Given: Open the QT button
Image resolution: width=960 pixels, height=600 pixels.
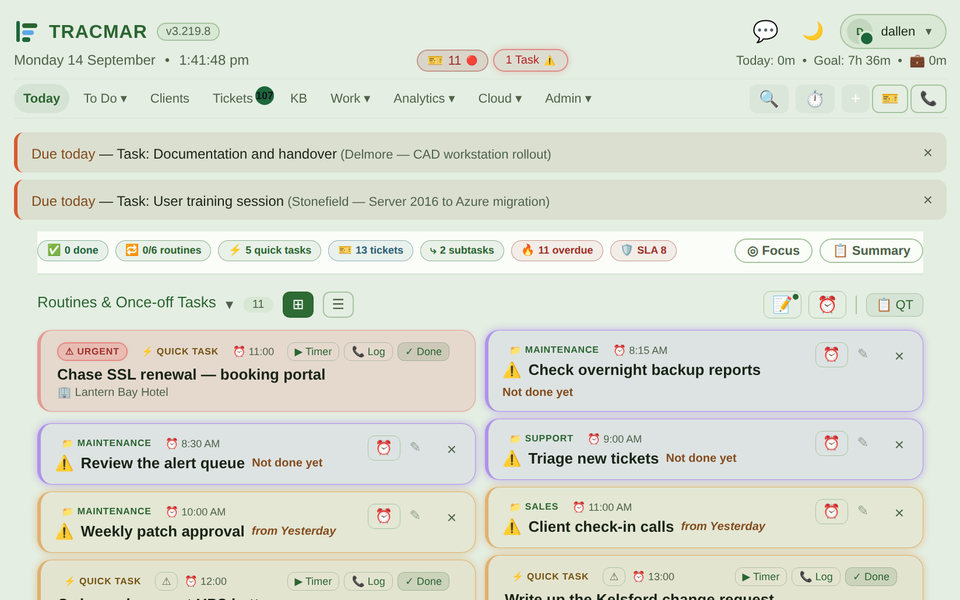Looking at the screenshot, I should point(894,305).
